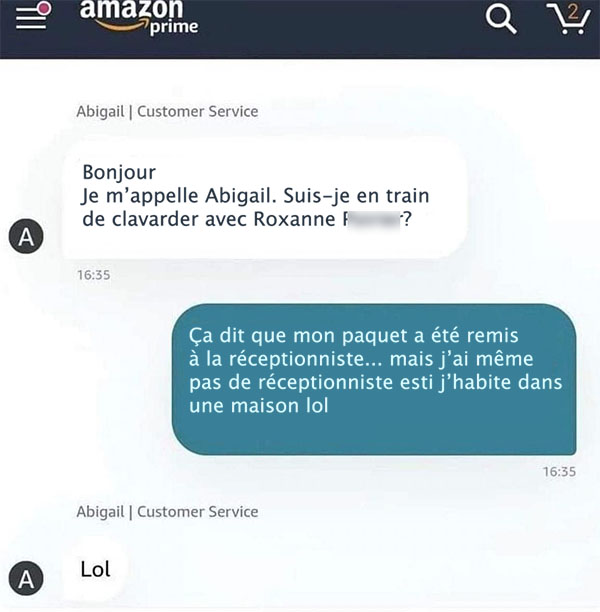Click the cart item count number 2

click(573, 12)
